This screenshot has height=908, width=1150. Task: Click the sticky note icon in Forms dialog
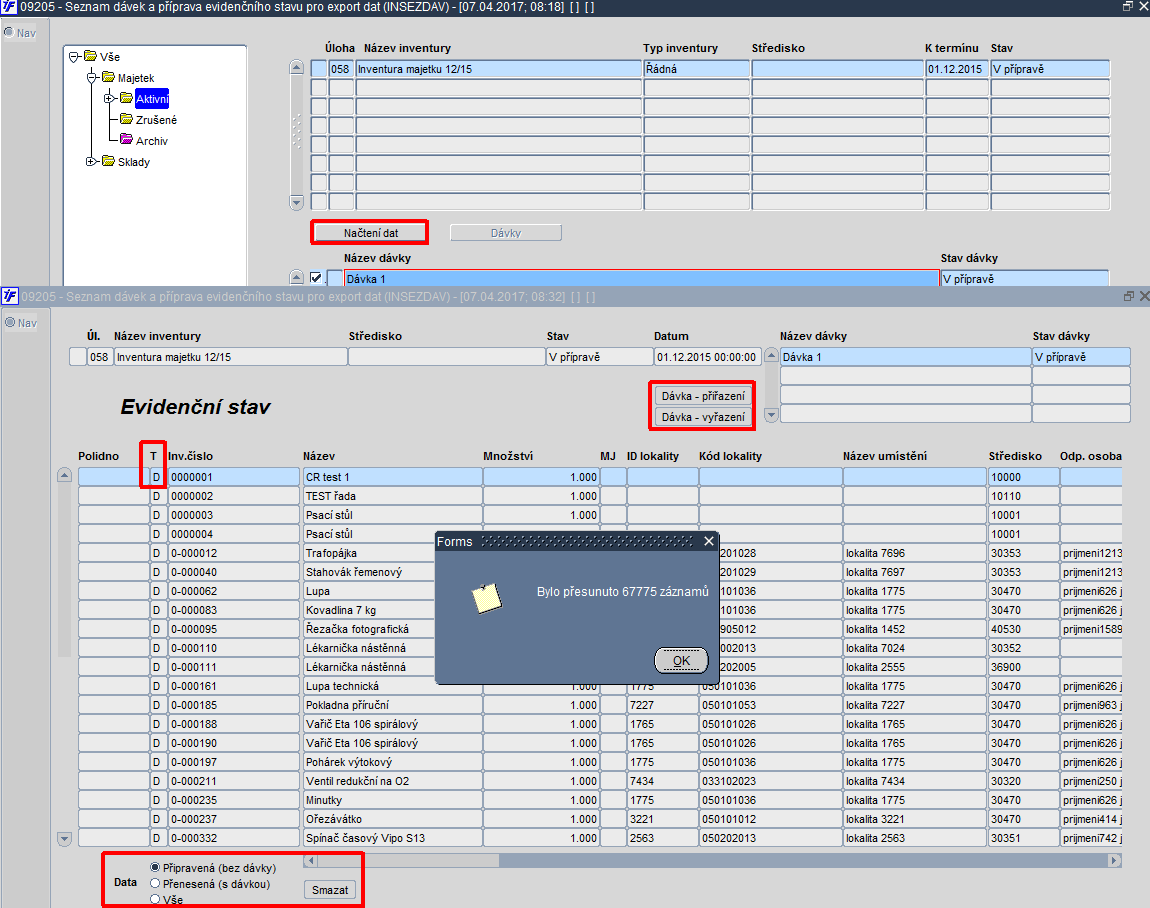pos(486,598)
